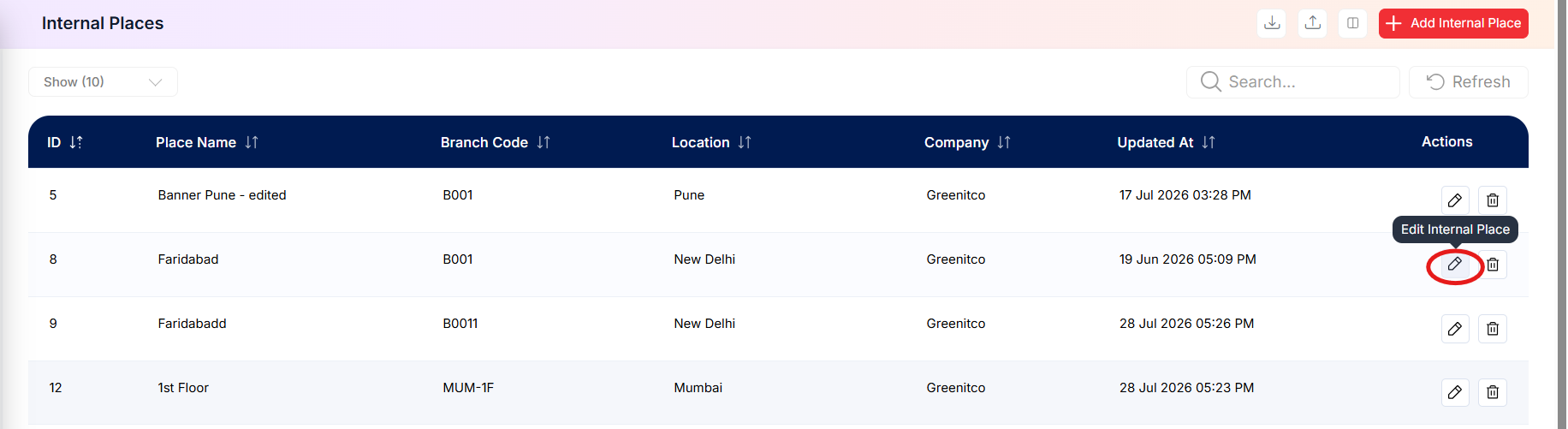
Task: Edit the Faridabad row with ID 8
Action: coord(1455,265)
